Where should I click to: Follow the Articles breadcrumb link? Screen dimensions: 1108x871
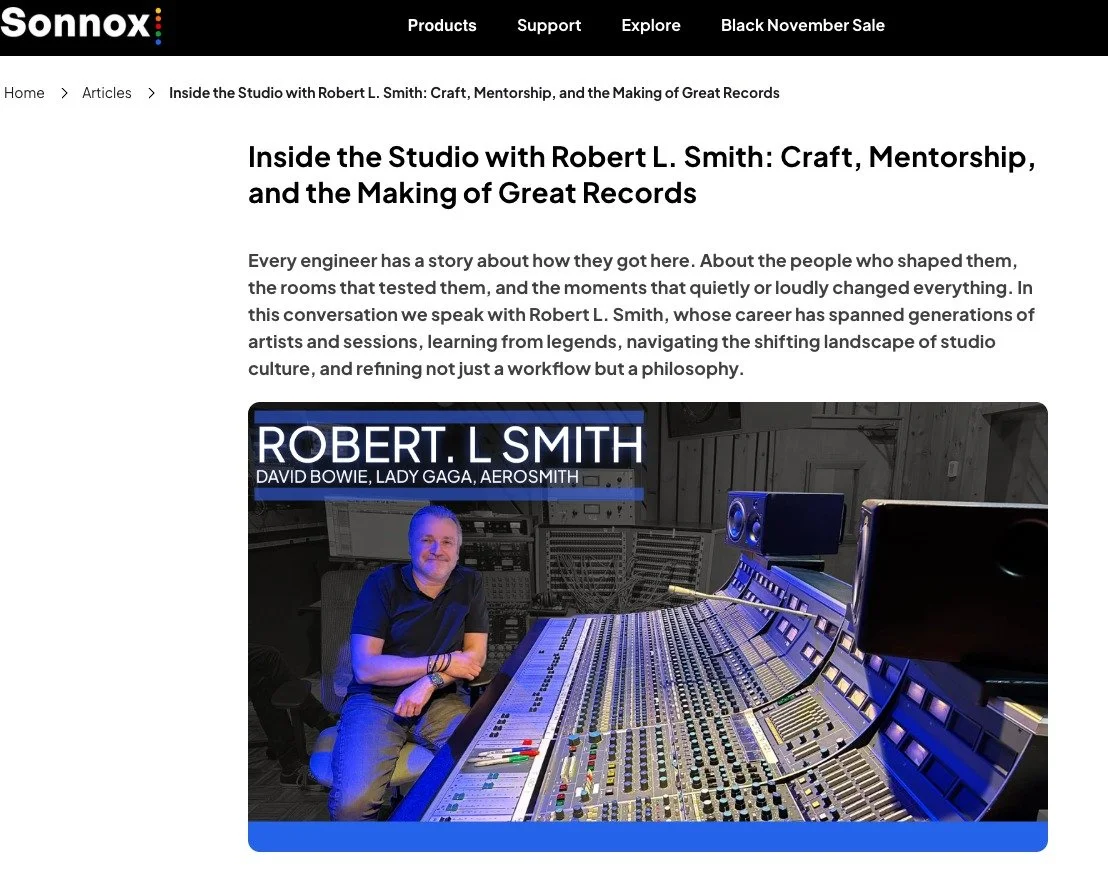[x=107, y=93]
